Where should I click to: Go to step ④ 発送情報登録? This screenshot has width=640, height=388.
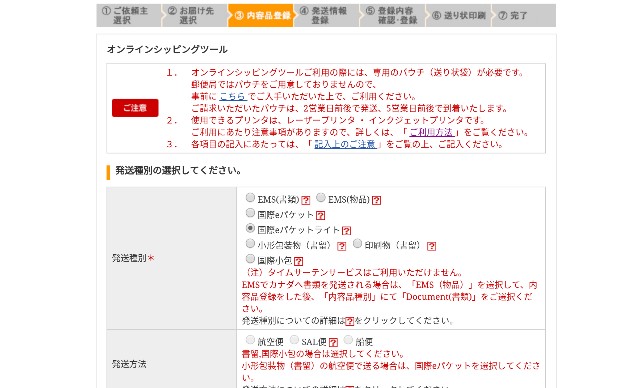click(327, 16)
